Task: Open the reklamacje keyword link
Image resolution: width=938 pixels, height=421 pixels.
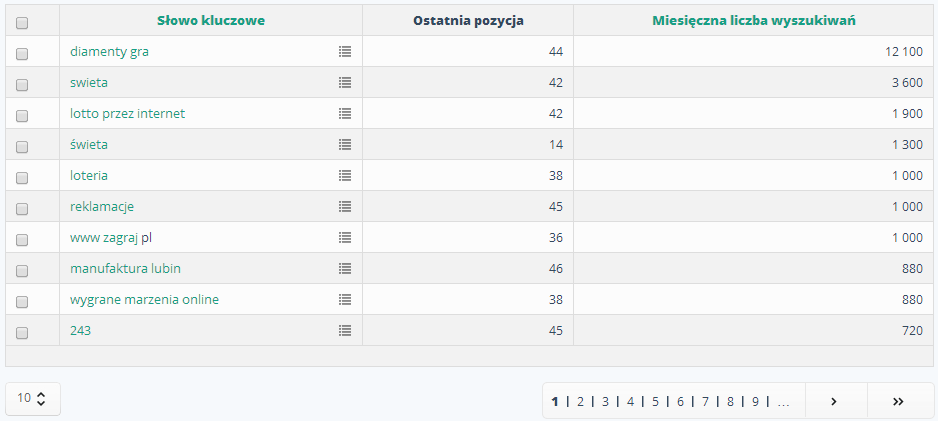Action: (102, 206)
